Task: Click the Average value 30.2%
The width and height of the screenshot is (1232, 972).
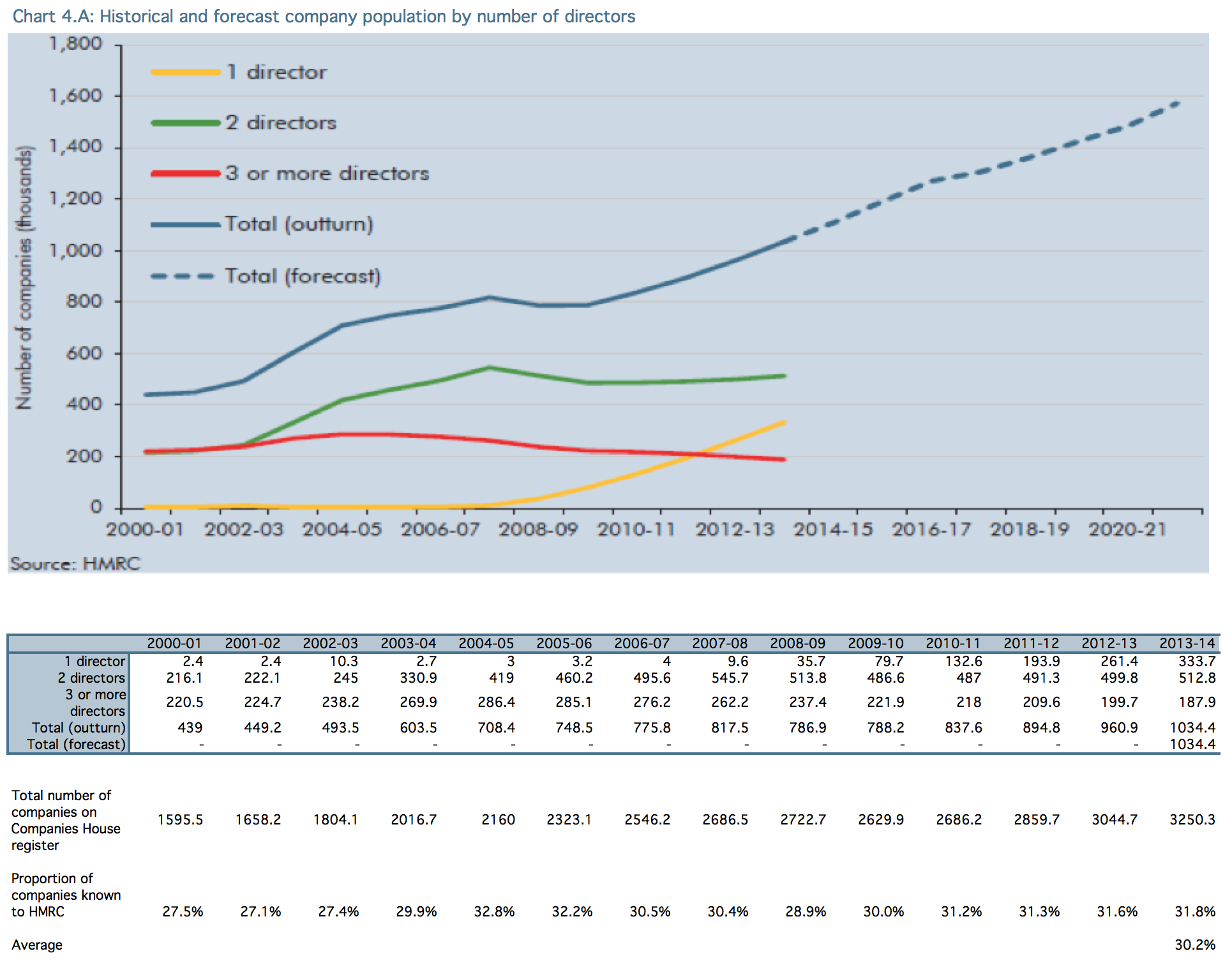Action: (1194, 945)
